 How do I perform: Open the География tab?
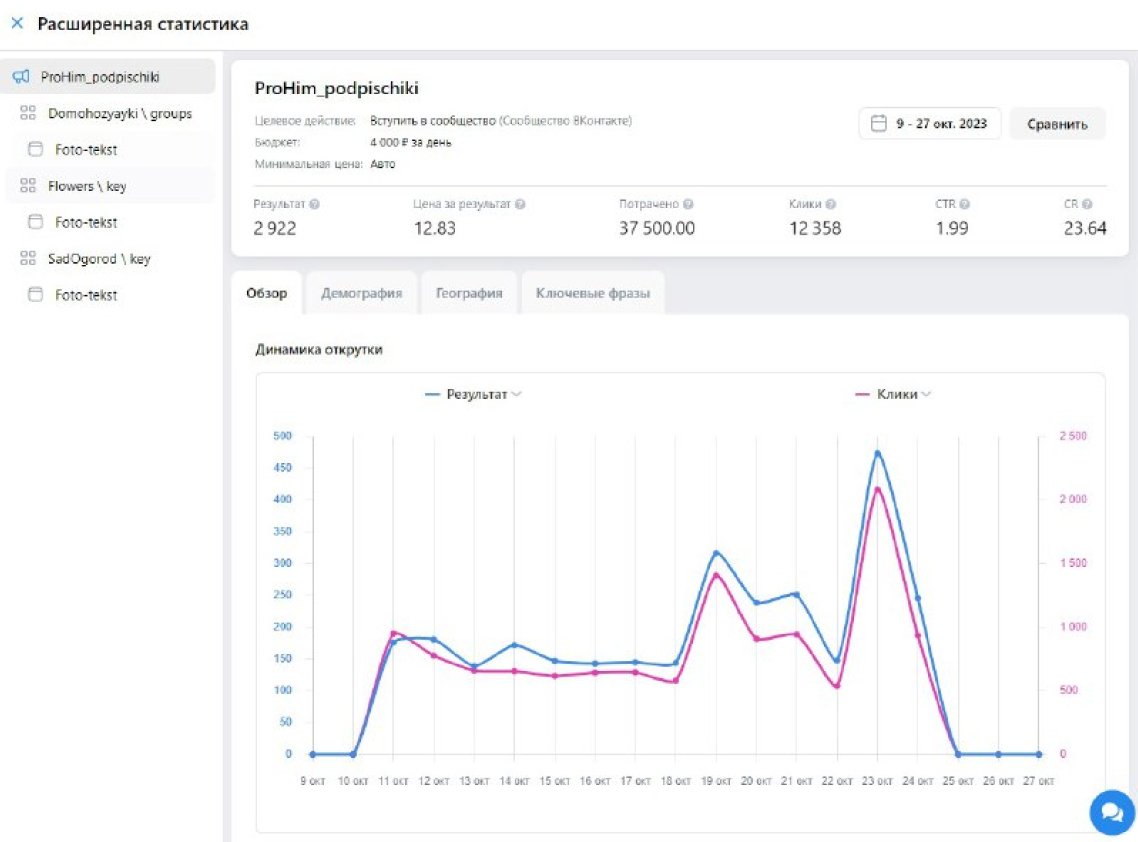pyautogui.click(x=468, y=294)
